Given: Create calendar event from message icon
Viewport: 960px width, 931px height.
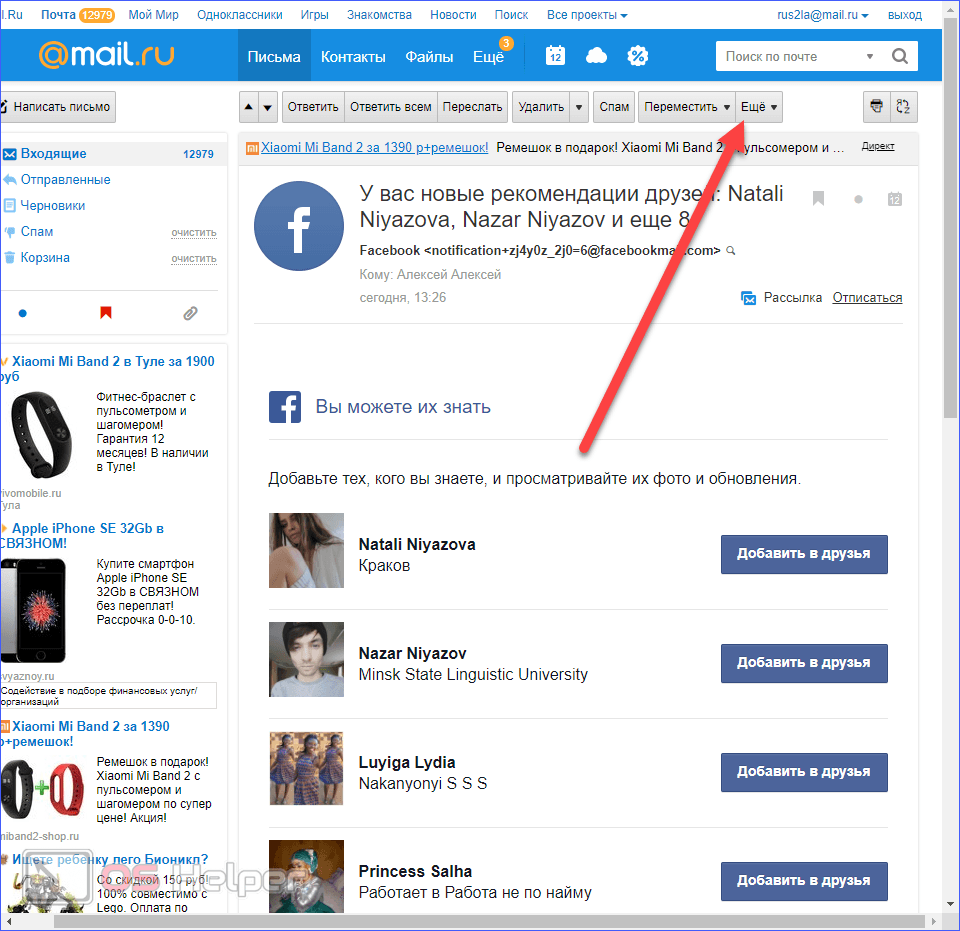Looking at the screenshot, I should (x=894, y=199).
